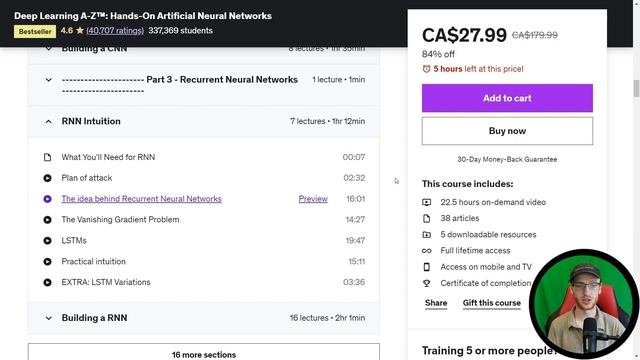Click the star rating icon in header
Screen dimensions: 640x360
[x=80, y=30]
